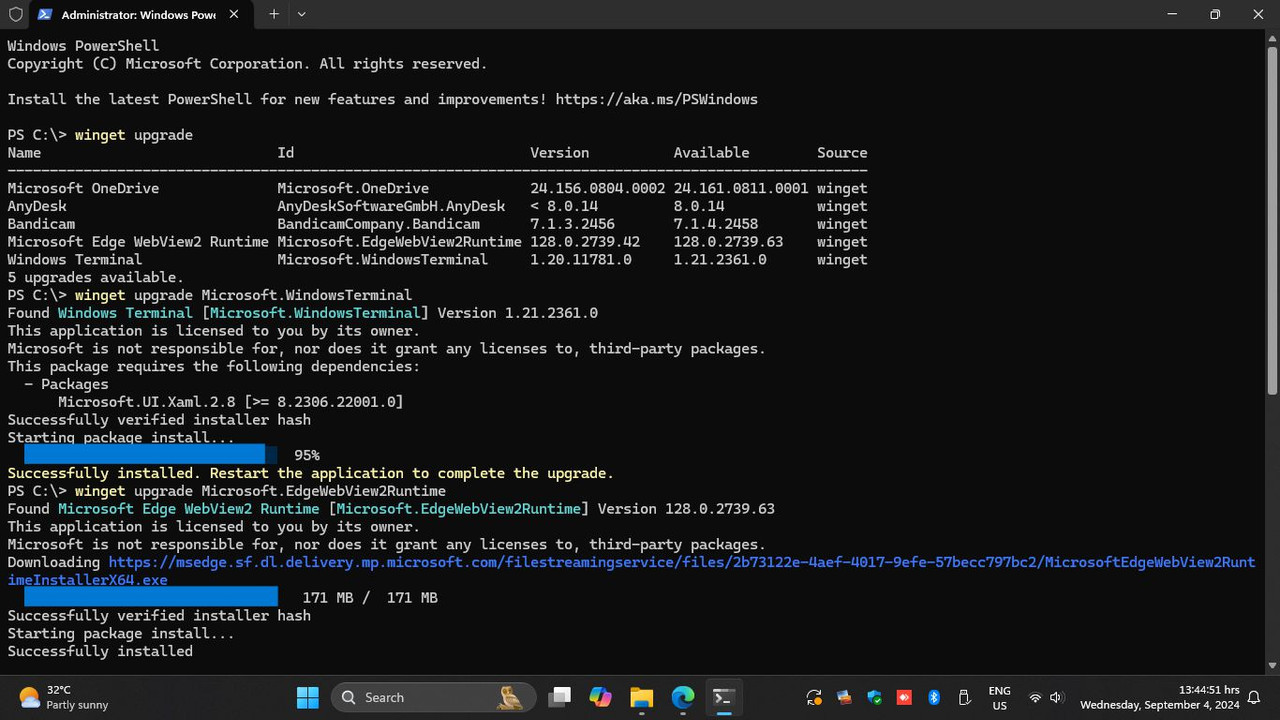Expand the new tab profile dropdown
Screen dimensions: 1280x720
(301, 15)
